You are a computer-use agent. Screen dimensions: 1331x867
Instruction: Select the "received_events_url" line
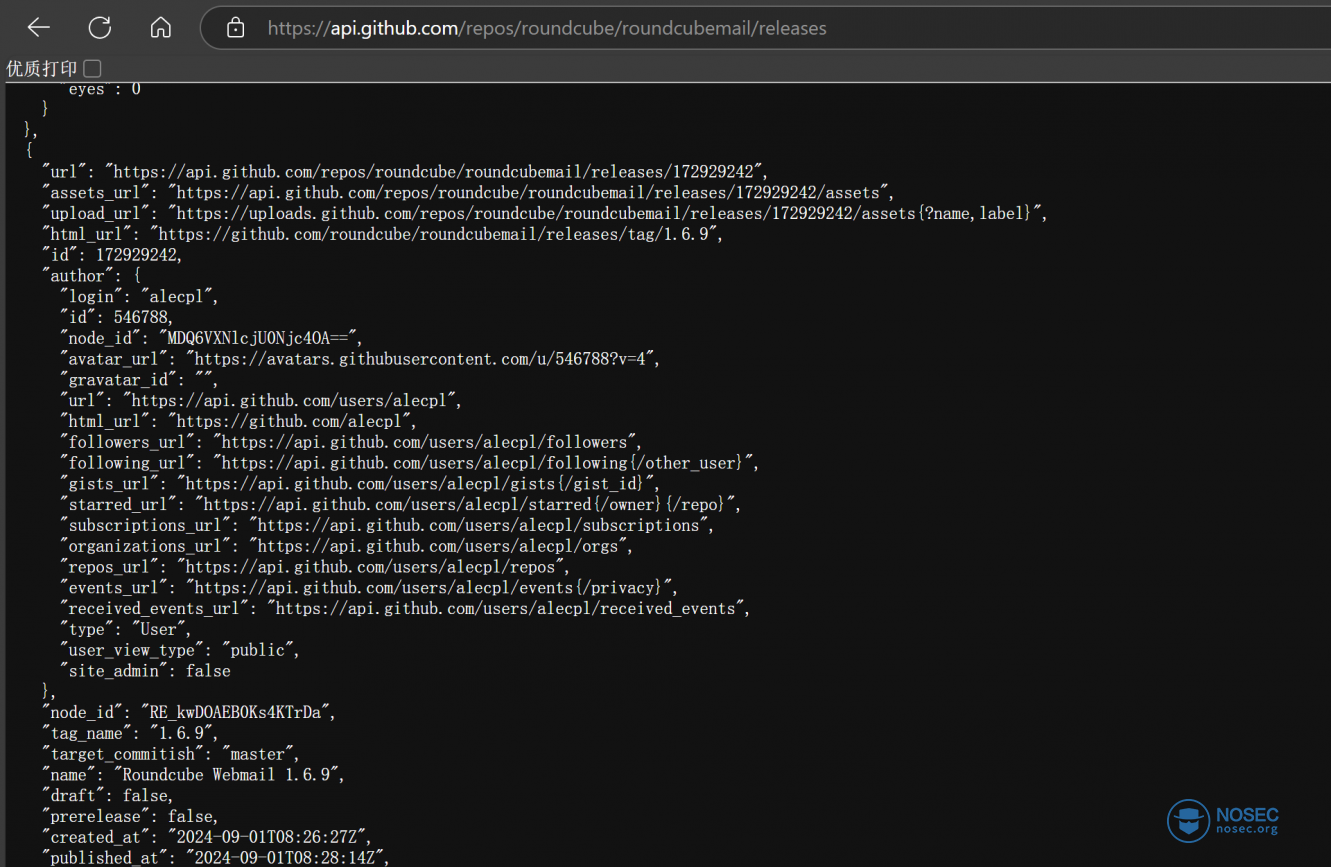click(x=406, y=608)
